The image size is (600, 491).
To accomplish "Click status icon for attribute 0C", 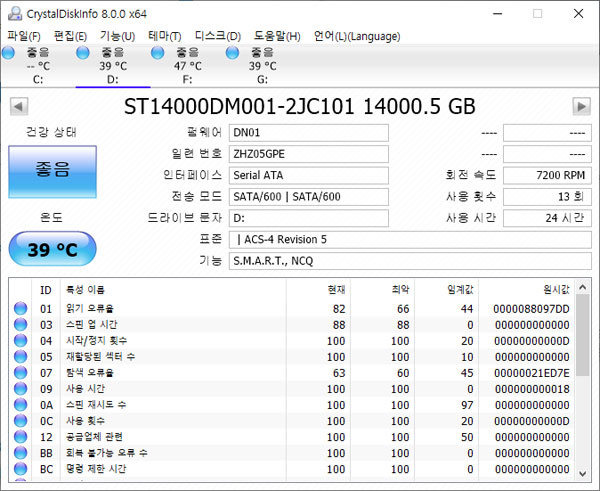I will pos(21,421).
